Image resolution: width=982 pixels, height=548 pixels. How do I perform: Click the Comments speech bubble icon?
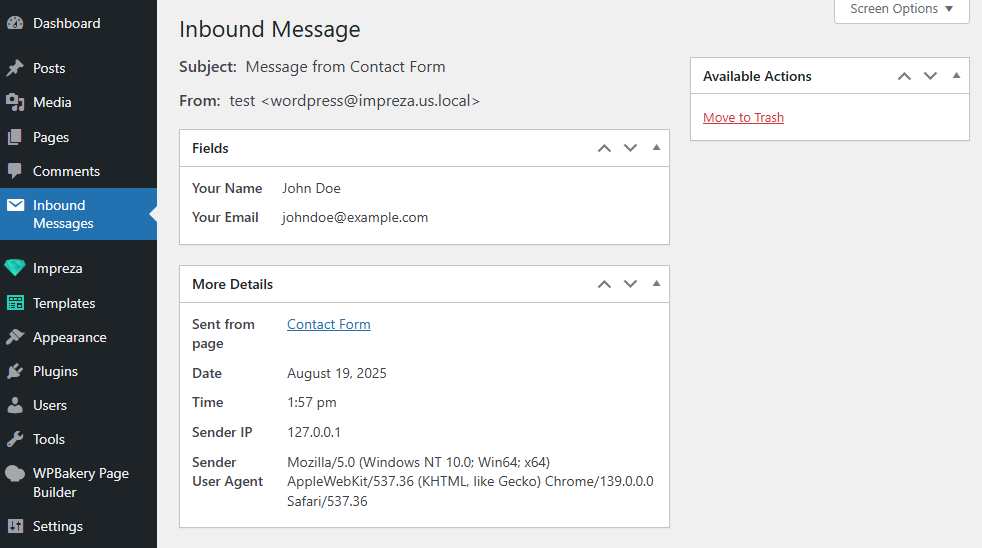tap(15, 171)
